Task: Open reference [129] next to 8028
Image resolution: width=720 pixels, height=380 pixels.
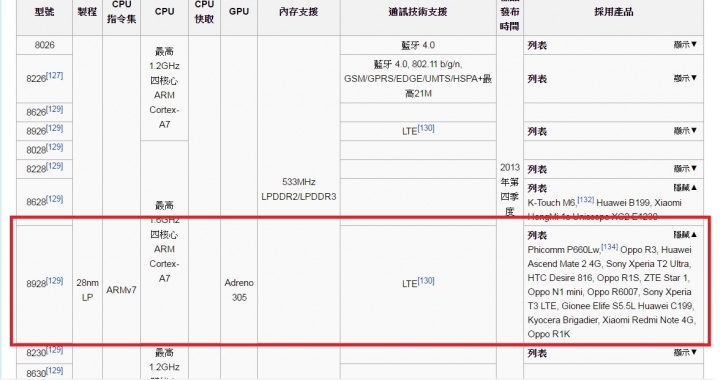Action: pos(55,147)
